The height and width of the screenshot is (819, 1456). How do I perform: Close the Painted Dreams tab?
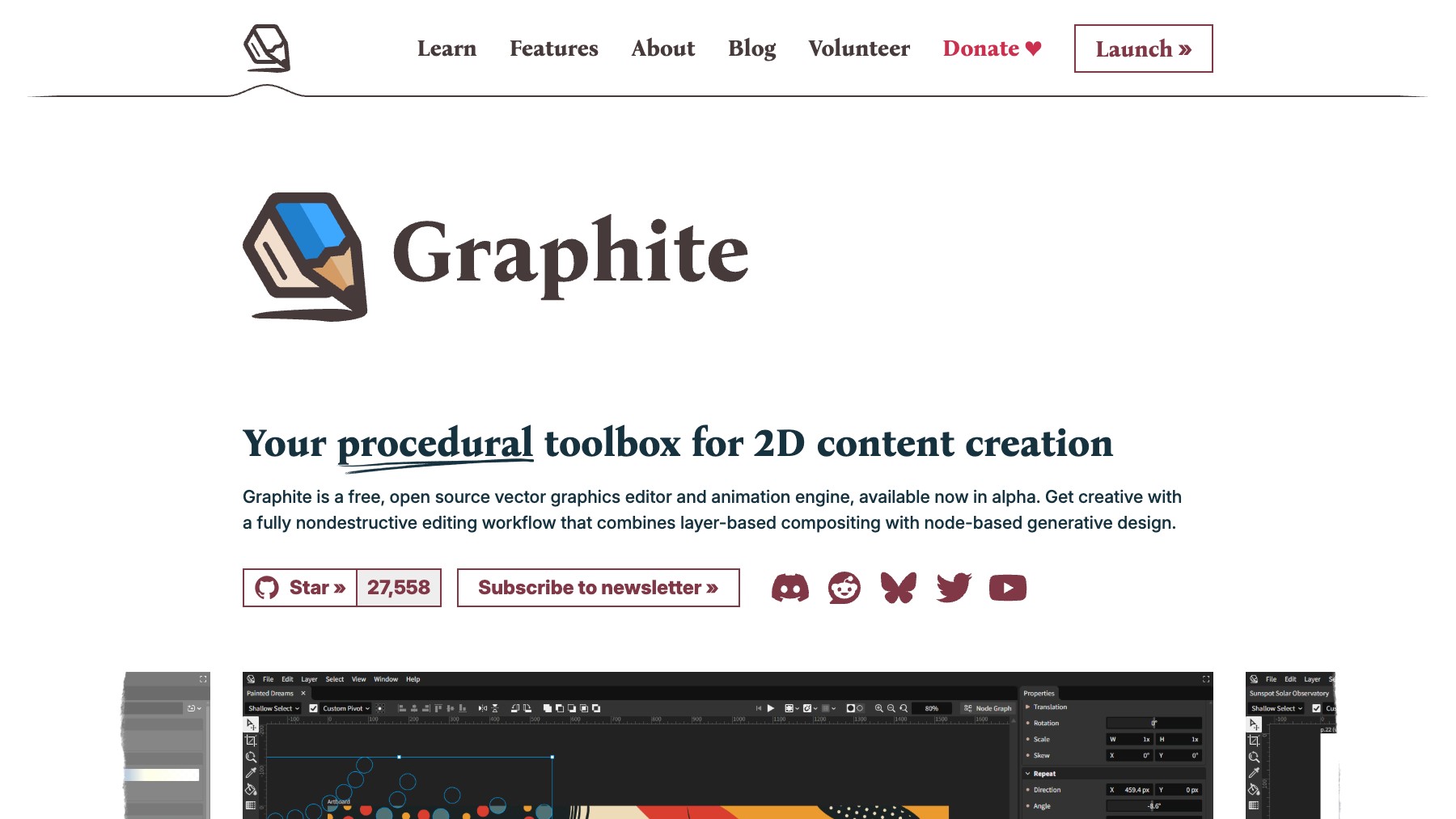click(303, 693)
